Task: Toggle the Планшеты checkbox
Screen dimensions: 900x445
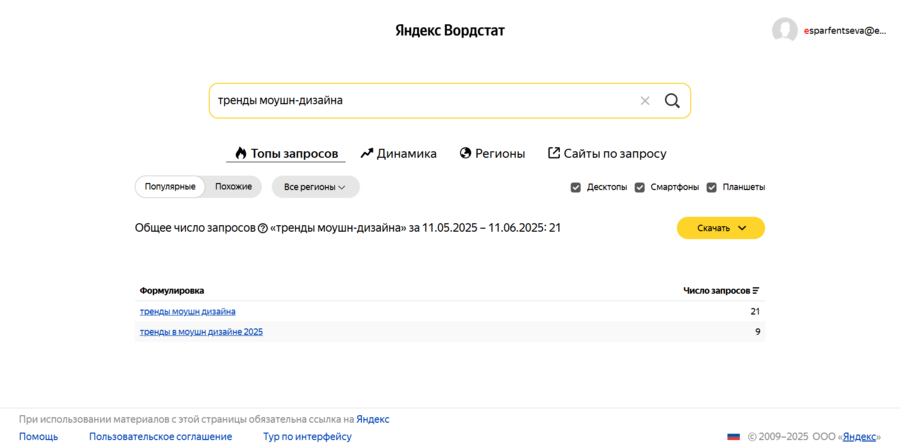Action: [x=712, y=187]
